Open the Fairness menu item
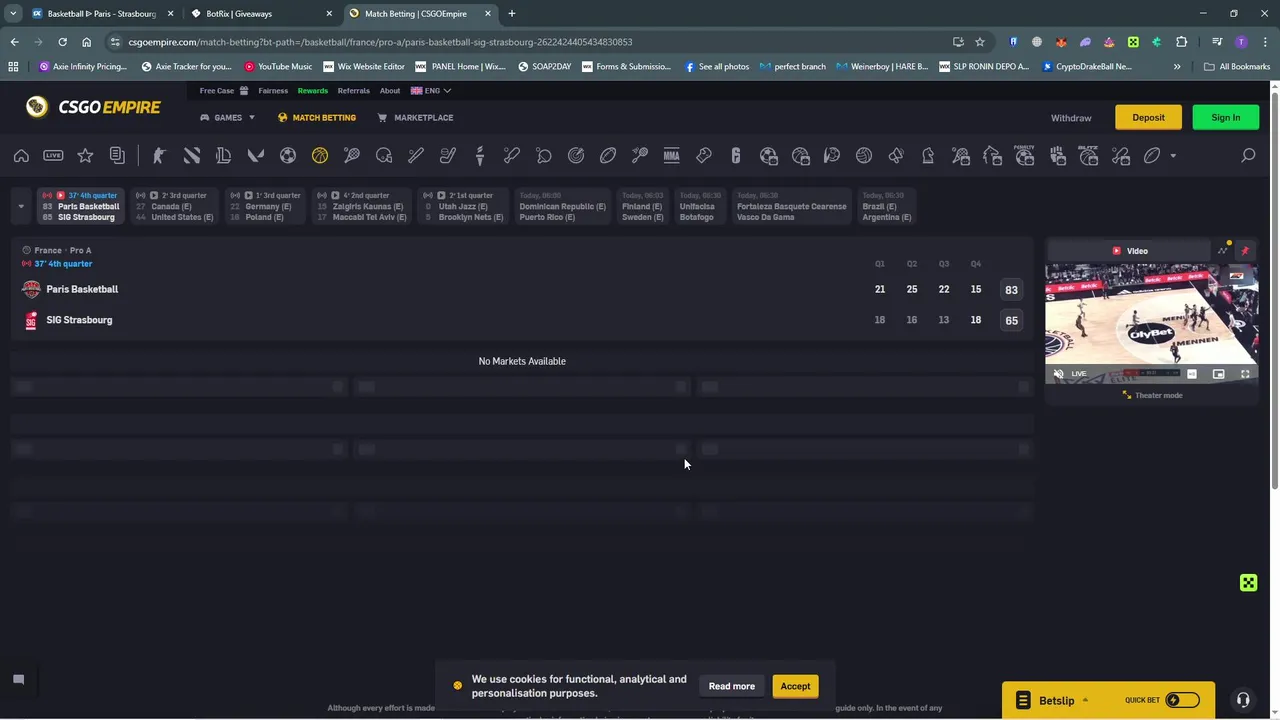 coord(273,91)
